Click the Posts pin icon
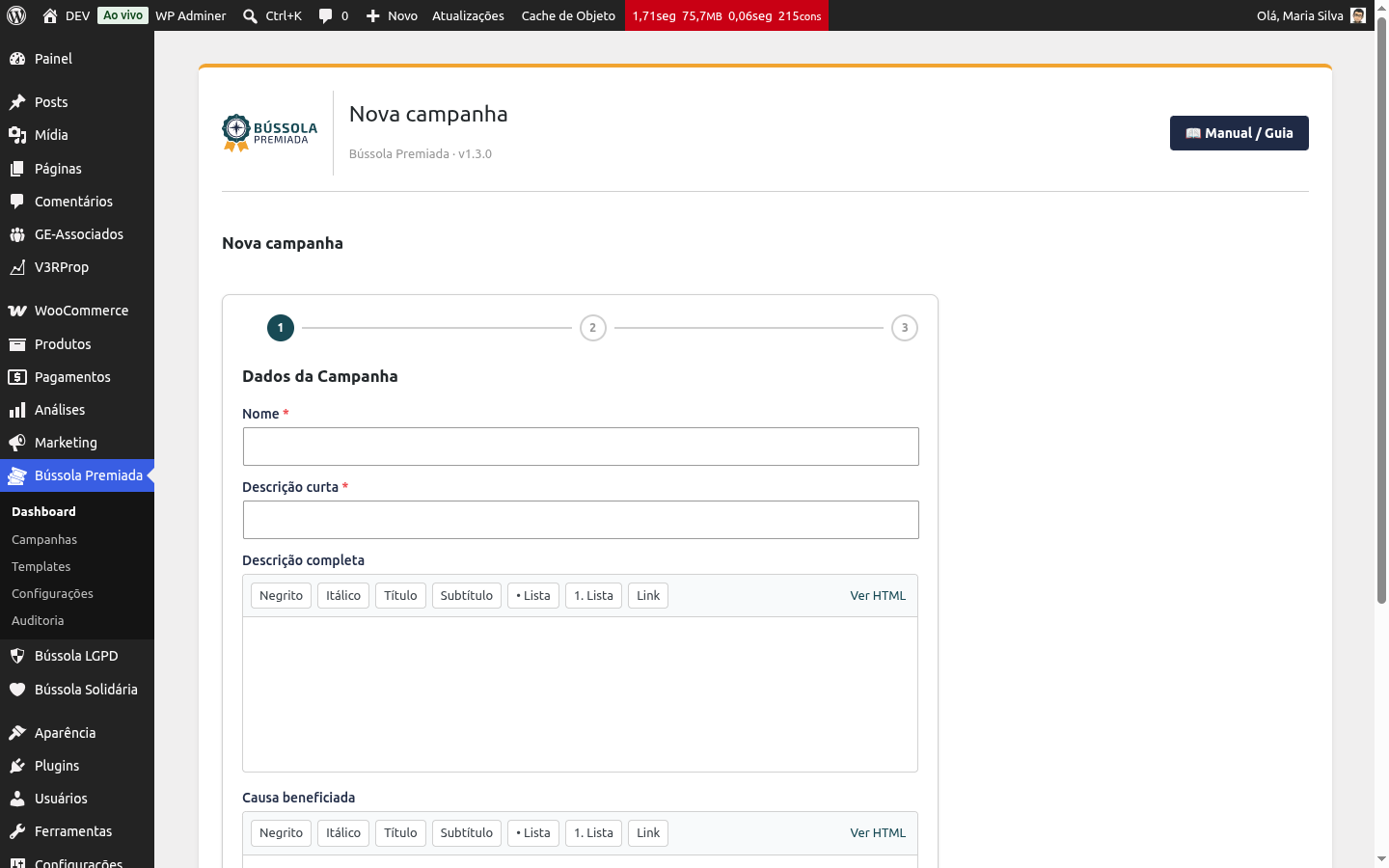 pos(17,102)
